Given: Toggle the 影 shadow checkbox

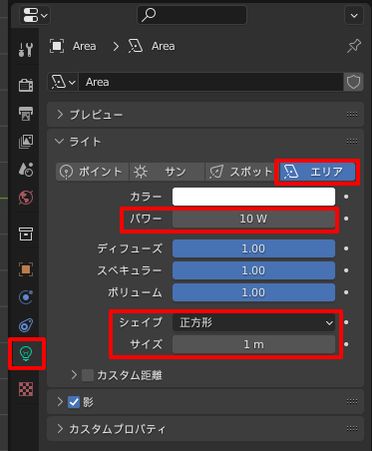Looking at the screenshot, I should (x=74, y=402).
